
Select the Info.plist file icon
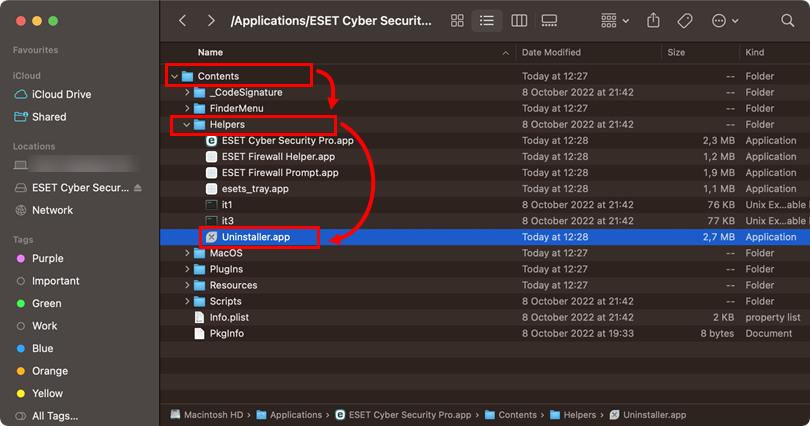pos(199,317)
